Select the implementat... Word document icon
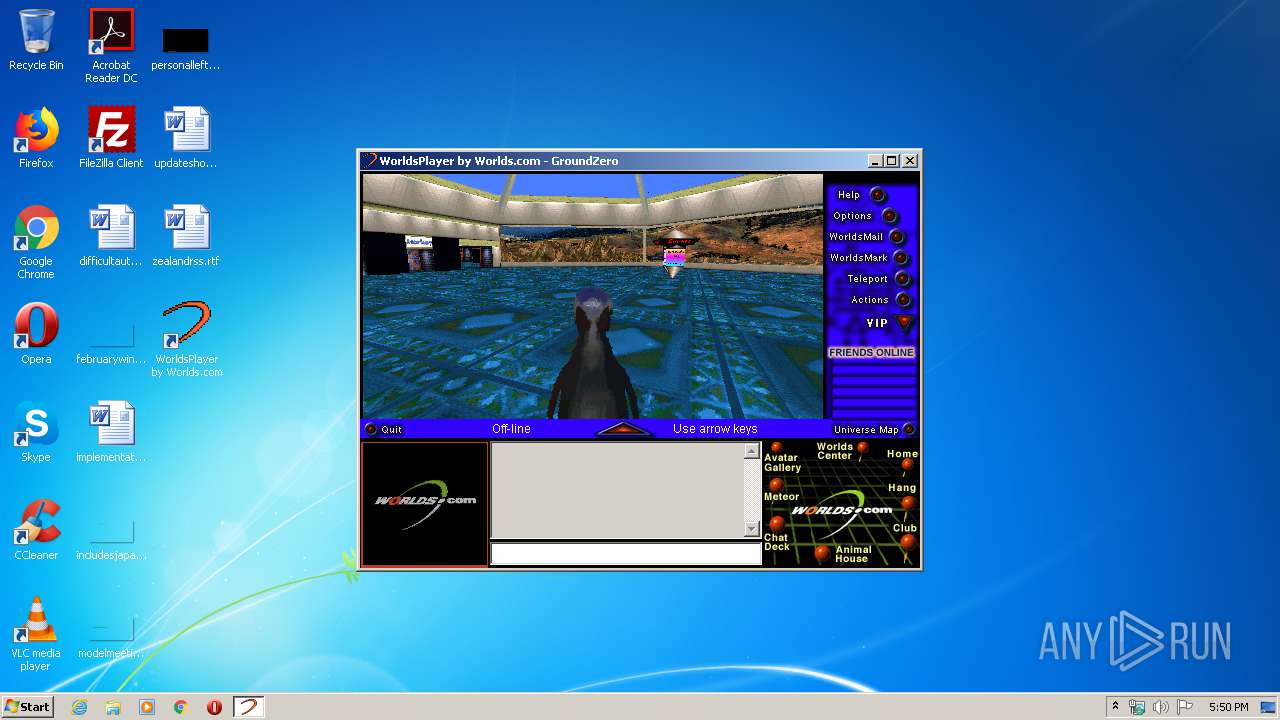The width and height of the screenshot is (1280, 720). pyautogui.click(x=111, y=432)
